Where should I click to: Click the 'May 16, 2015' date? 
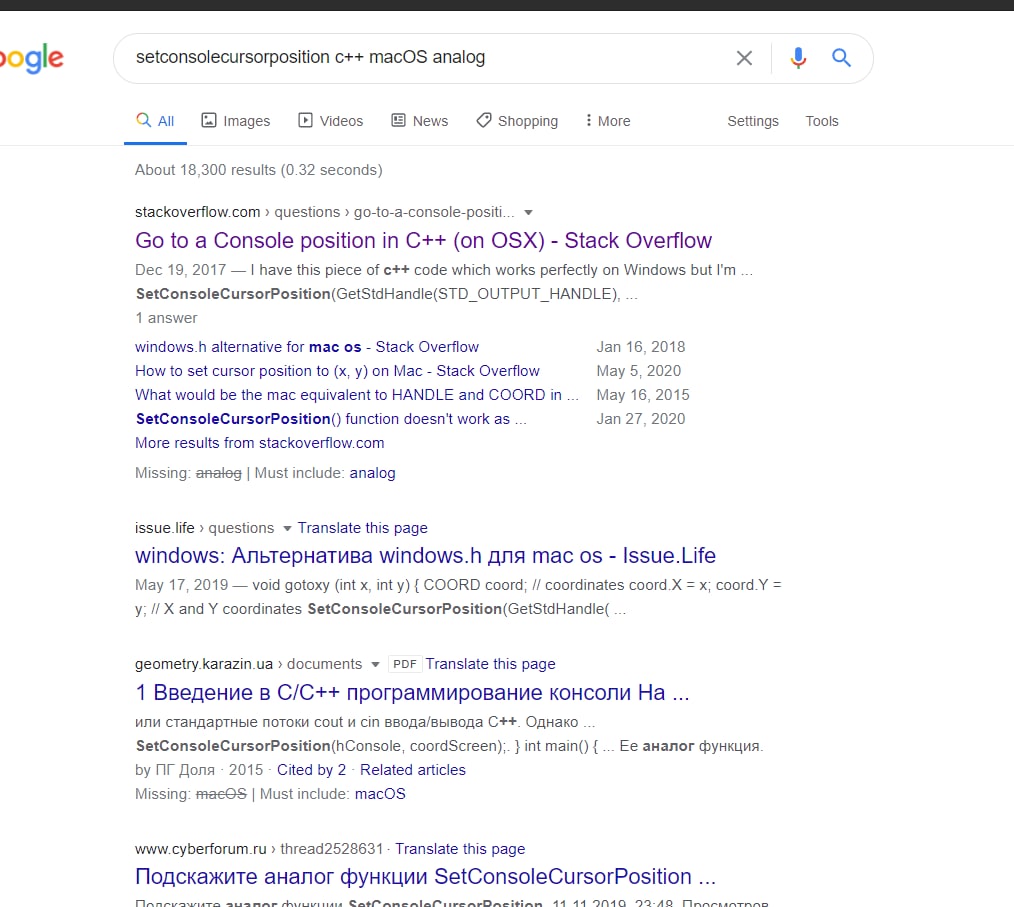pos(643,395)
